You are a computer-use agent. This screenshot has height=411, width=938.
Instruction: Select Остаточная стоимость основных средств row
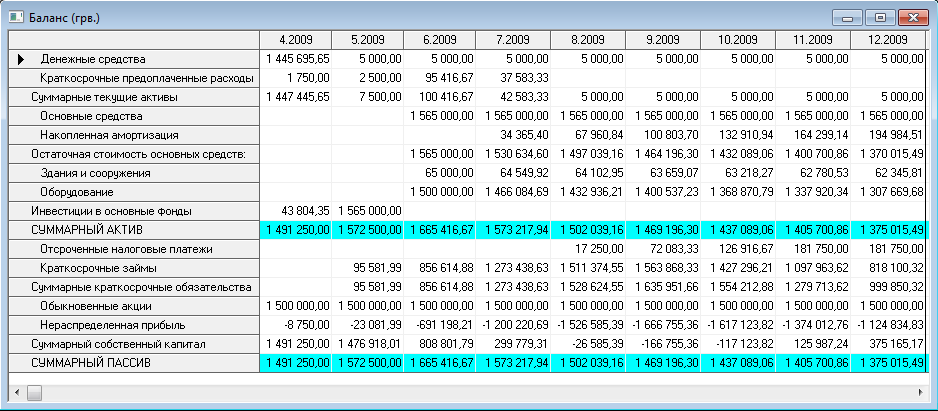click(134, 154)
